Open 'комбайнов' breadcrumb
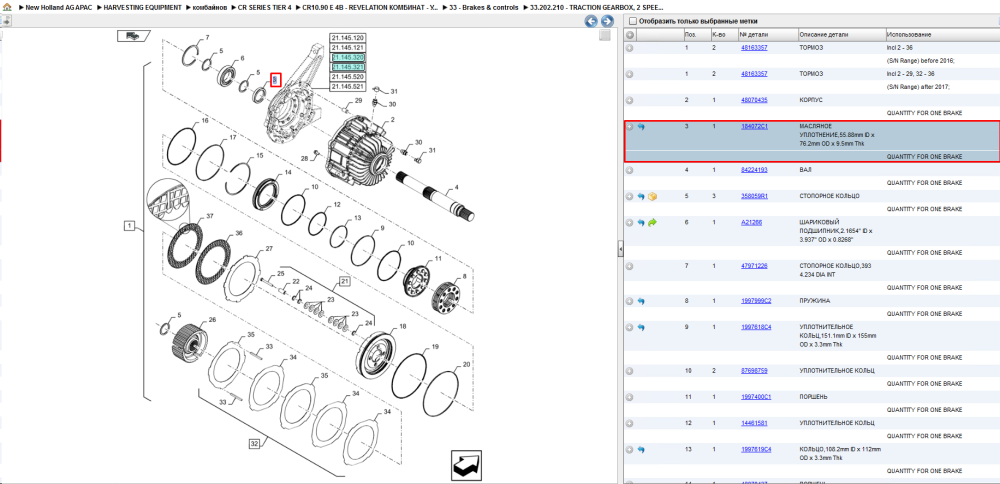The width and height of the screenshot is (1000, 484). (x=210, y=7)
